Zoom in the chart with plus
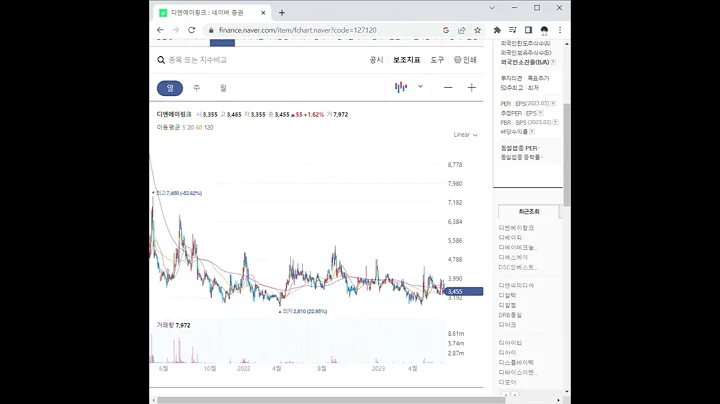720x404 pixels. pyautogui.click(x=472, y=87)
